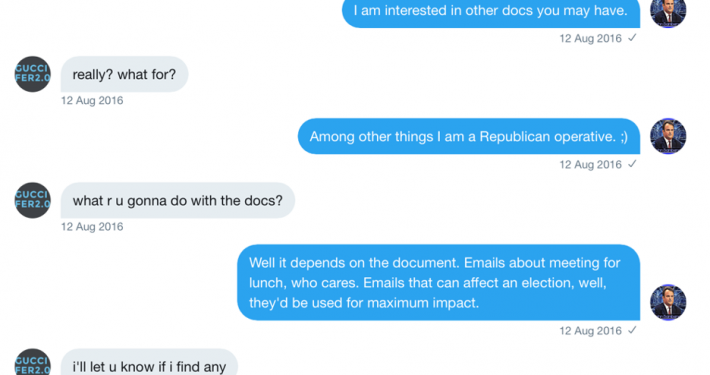The height and width of the screenshot is (375, 710).
Task: Click 12 Aug 2016 timestamp under "Republican operative"
Action: [x=590, y=164]
